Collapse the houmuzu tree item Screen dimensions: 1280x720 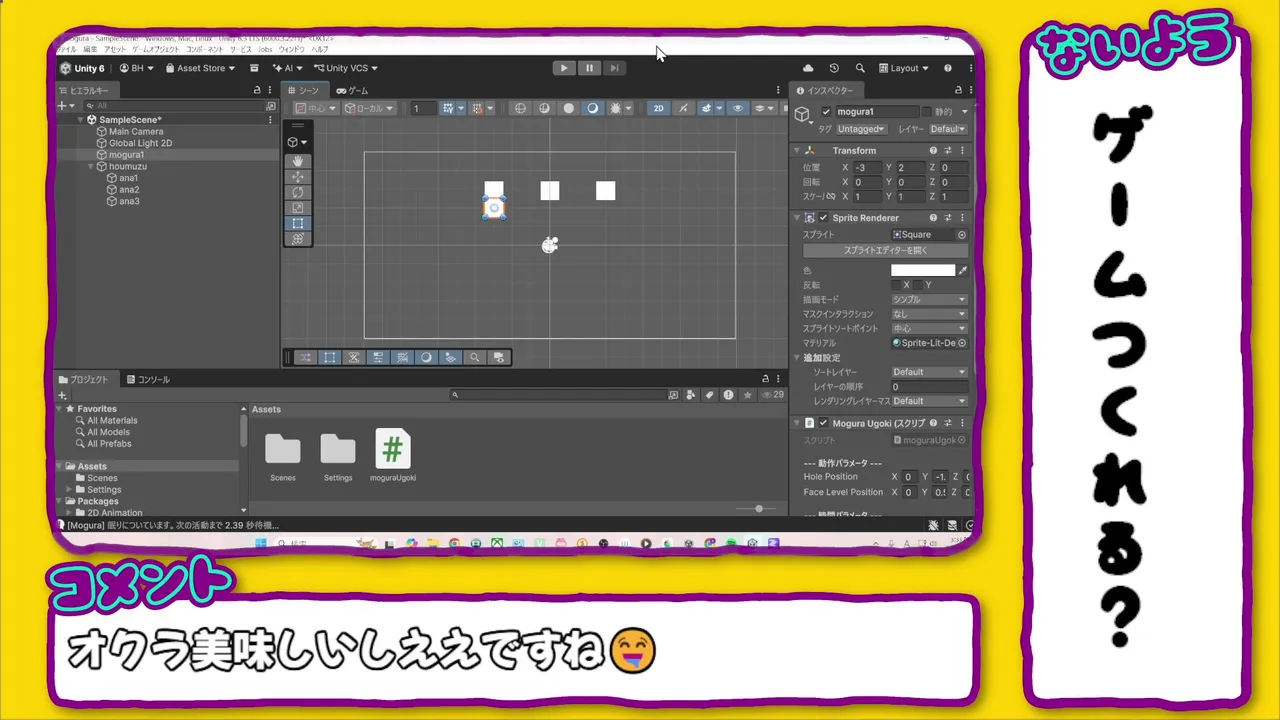click(x=92, y=166)
